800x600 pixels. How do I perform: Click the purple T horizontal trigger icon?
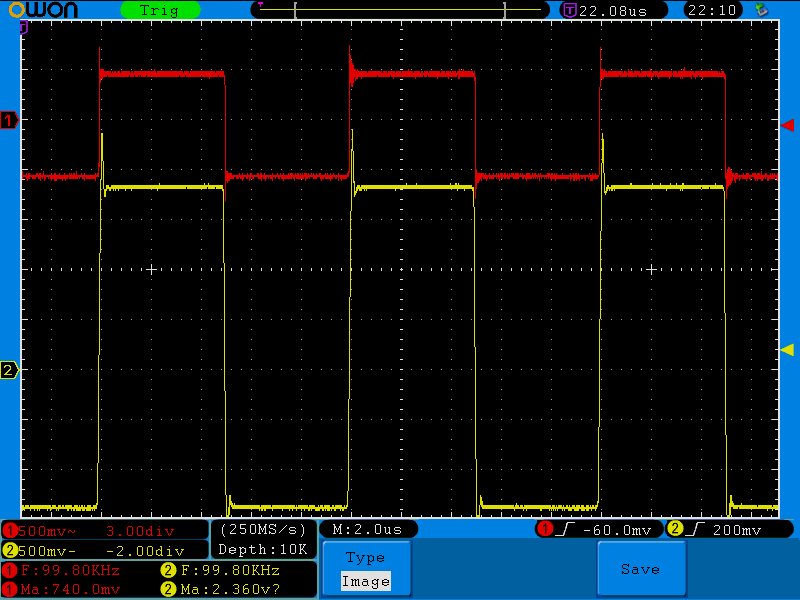coord(570,10)
